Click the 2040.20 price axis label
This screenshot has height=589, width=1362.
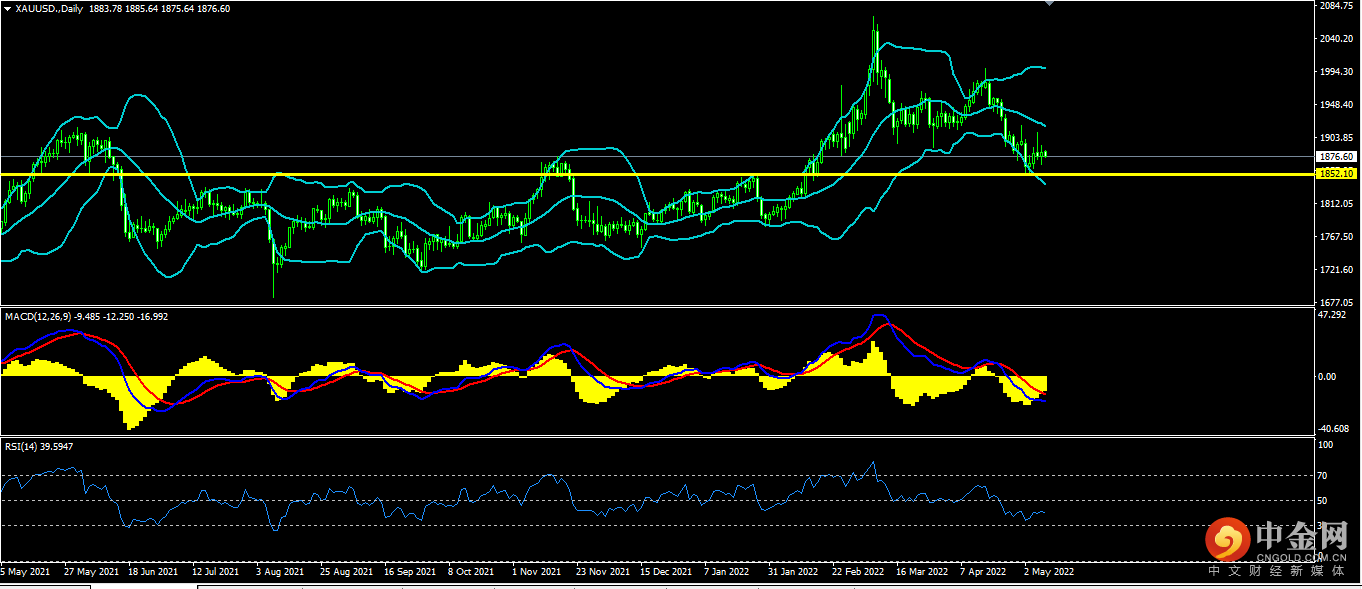[1335, 39]
